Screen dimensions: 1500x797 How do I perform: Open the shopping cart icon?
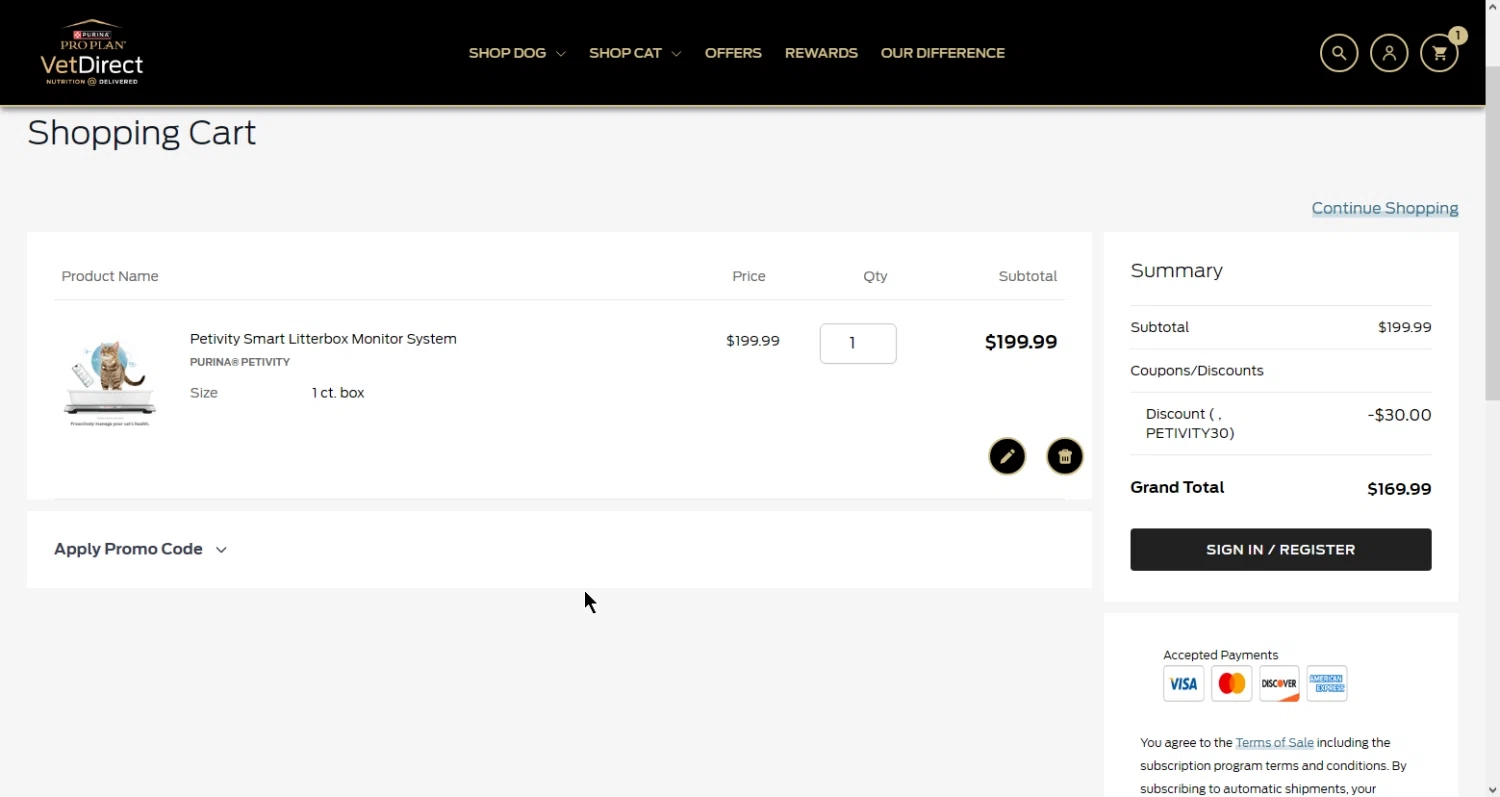tap(1439, 53)
